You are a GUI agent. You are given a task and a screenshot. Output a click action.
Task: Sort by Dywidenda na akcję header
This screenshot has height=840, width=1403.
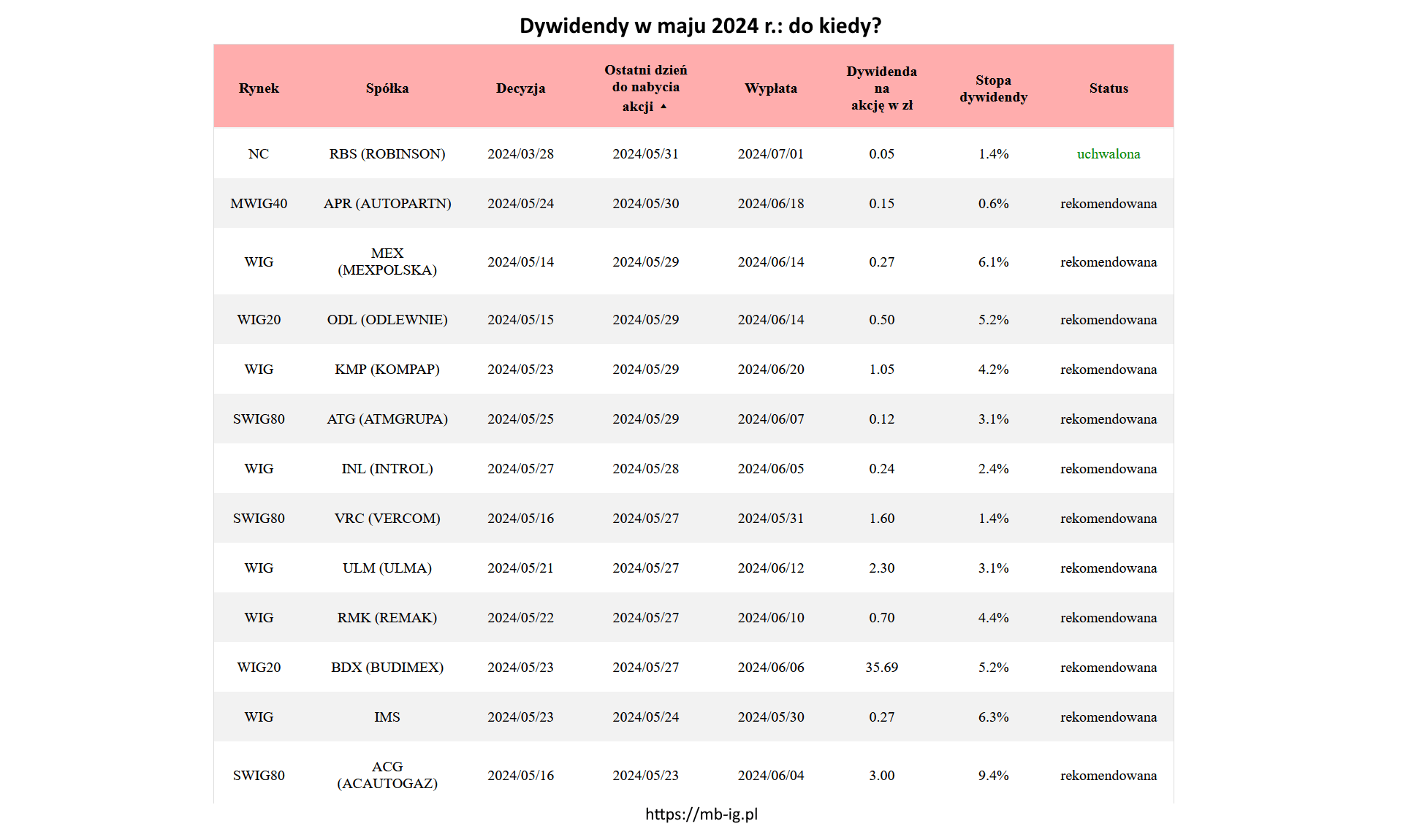coord(881,88)
